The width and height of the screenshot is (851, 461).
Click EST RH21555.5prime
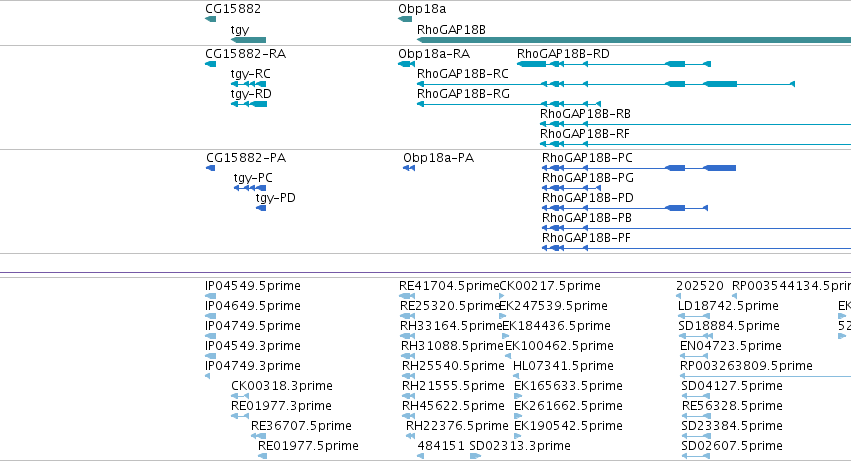click(453, 387)
